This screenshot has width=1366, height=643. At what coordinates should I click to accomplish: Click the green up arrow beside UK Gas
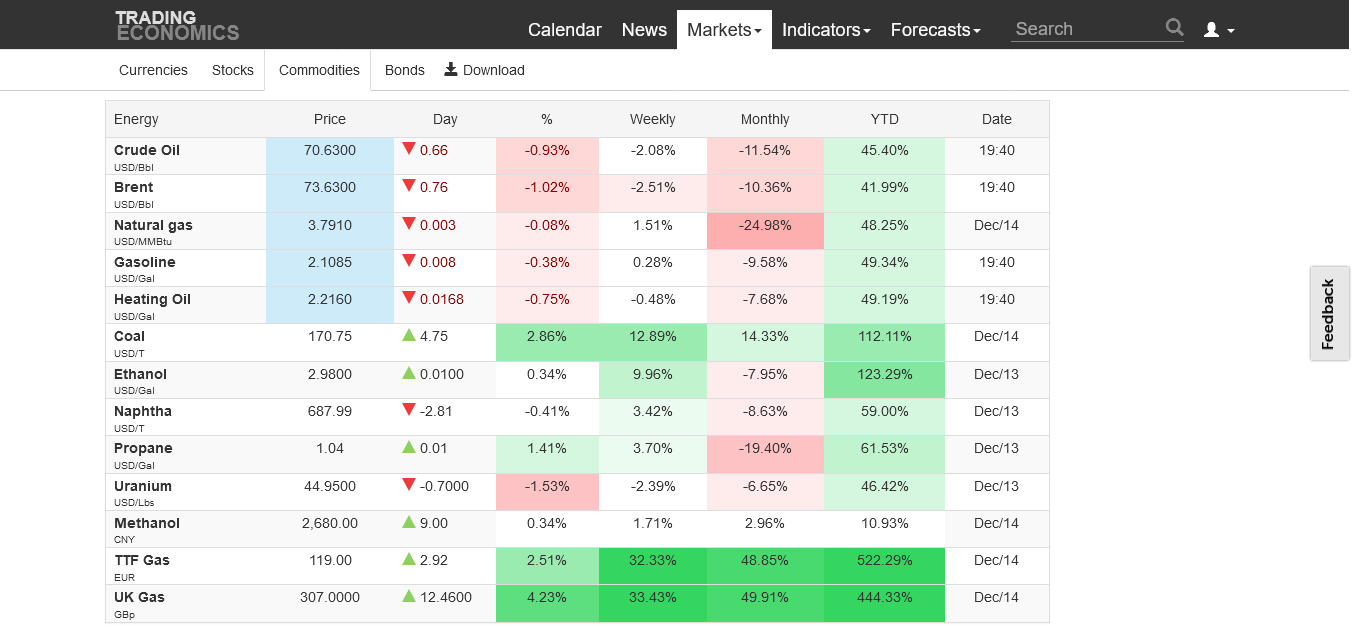pos(408,596)
